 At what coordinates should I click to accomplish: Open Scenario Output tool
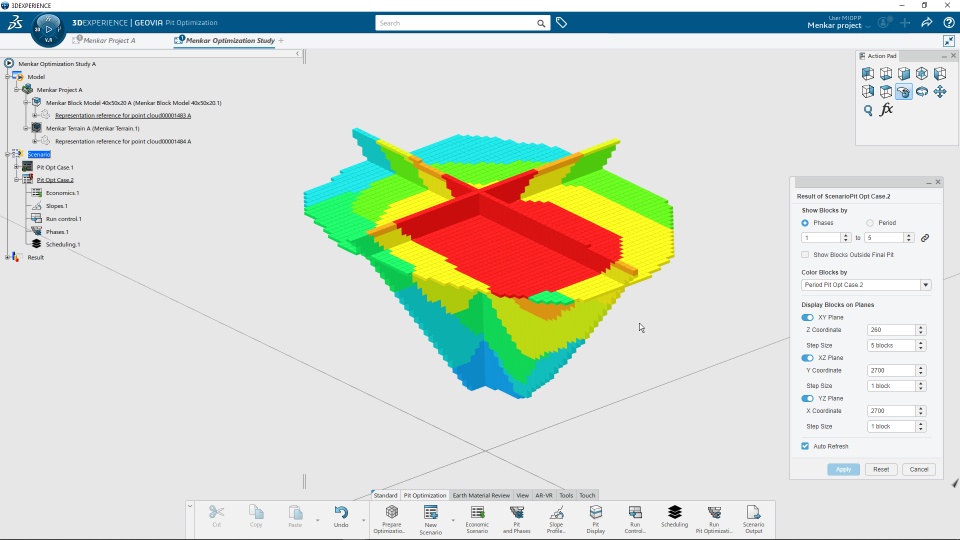(x=753, y=519)
